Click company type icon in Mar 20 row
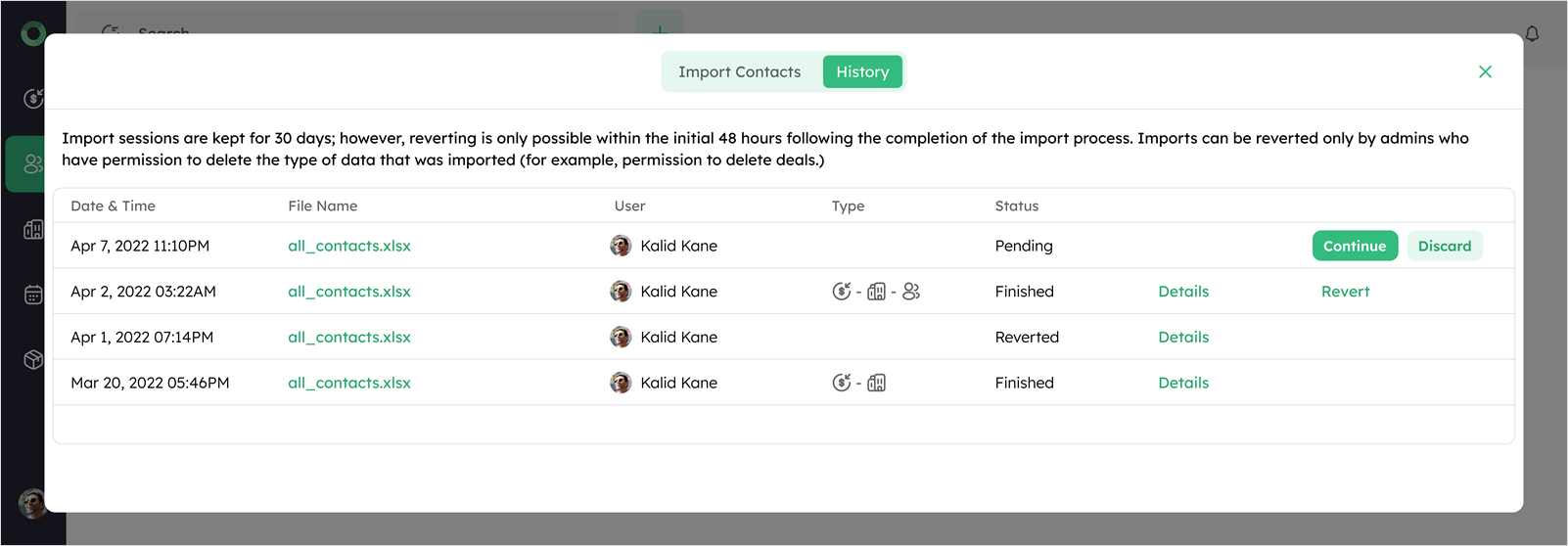 coord(876,383)
